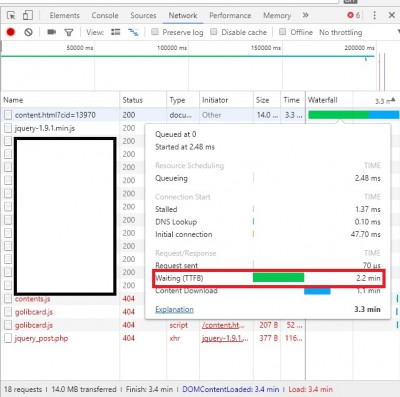The image size is (400, 397).
Task: Check the Disable cache option
Action: pyautogui.click(x=214, y=32)
